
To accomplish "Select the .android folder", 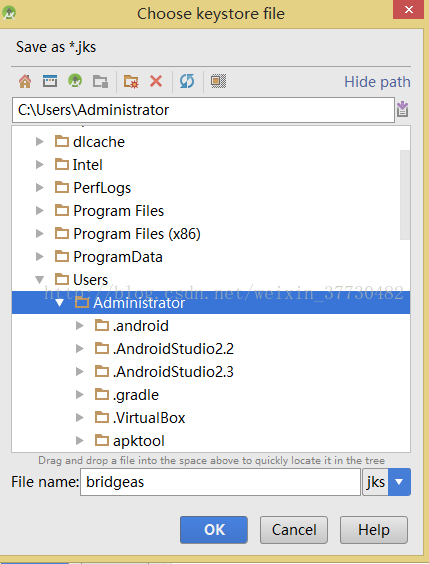I will pyautogui.click(x=211, y=326).
